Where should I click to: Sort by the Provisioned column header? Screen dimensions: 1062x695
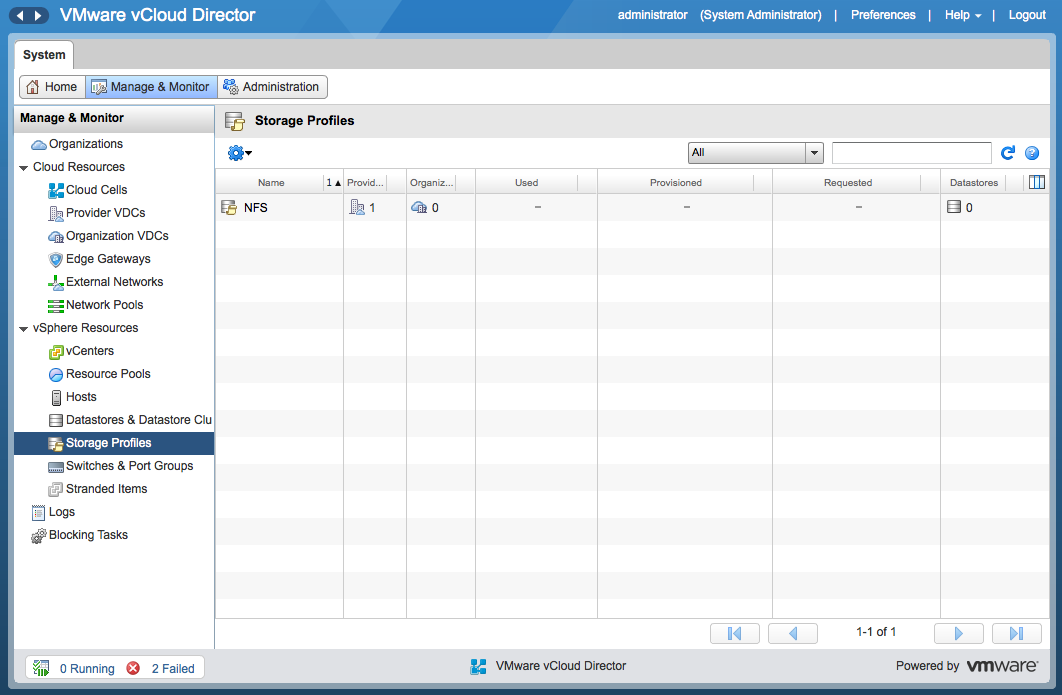pyautogui.click(x=676, y=182)
